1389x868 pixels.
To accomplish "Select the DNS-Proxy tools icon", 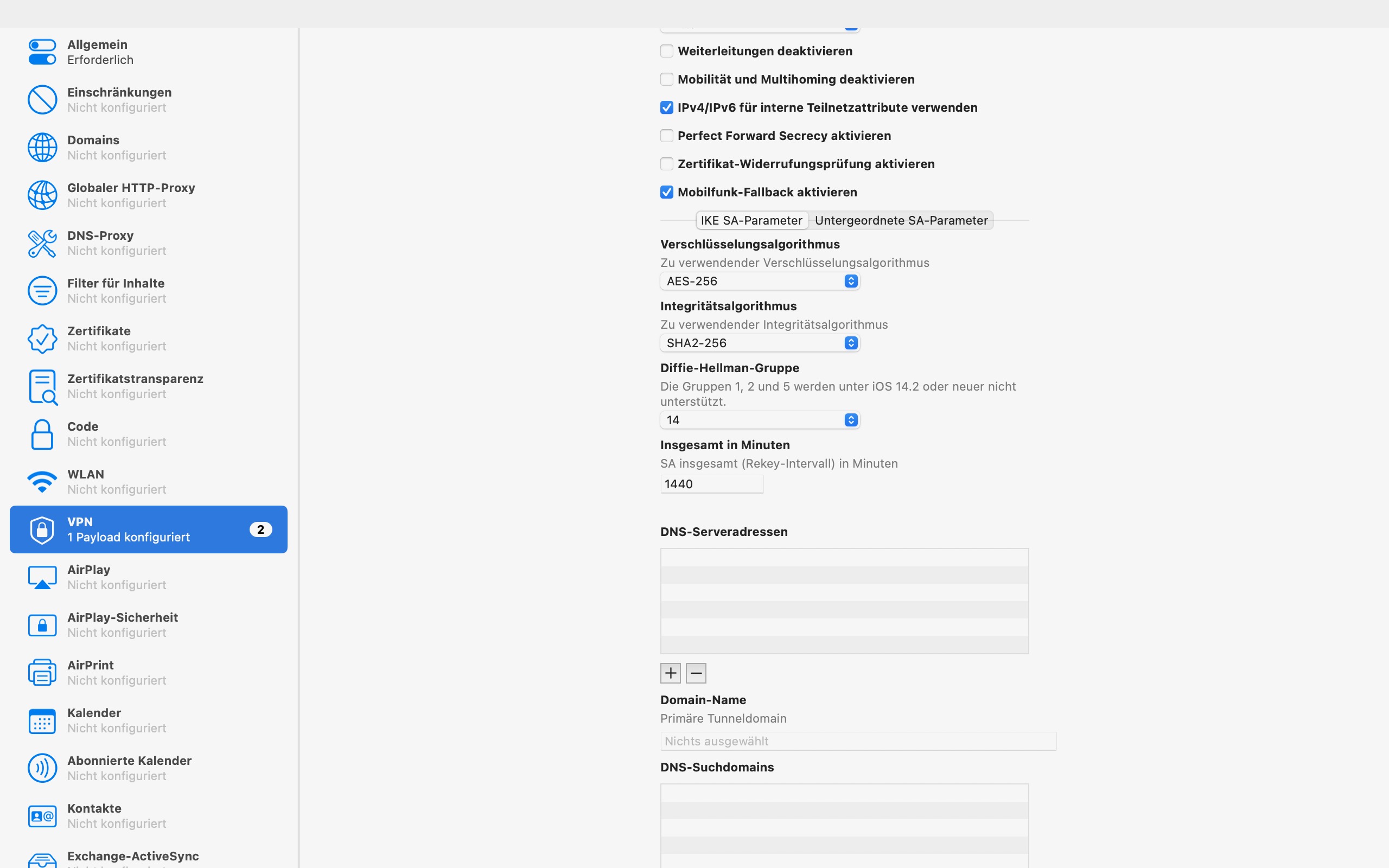I will 42,244.
